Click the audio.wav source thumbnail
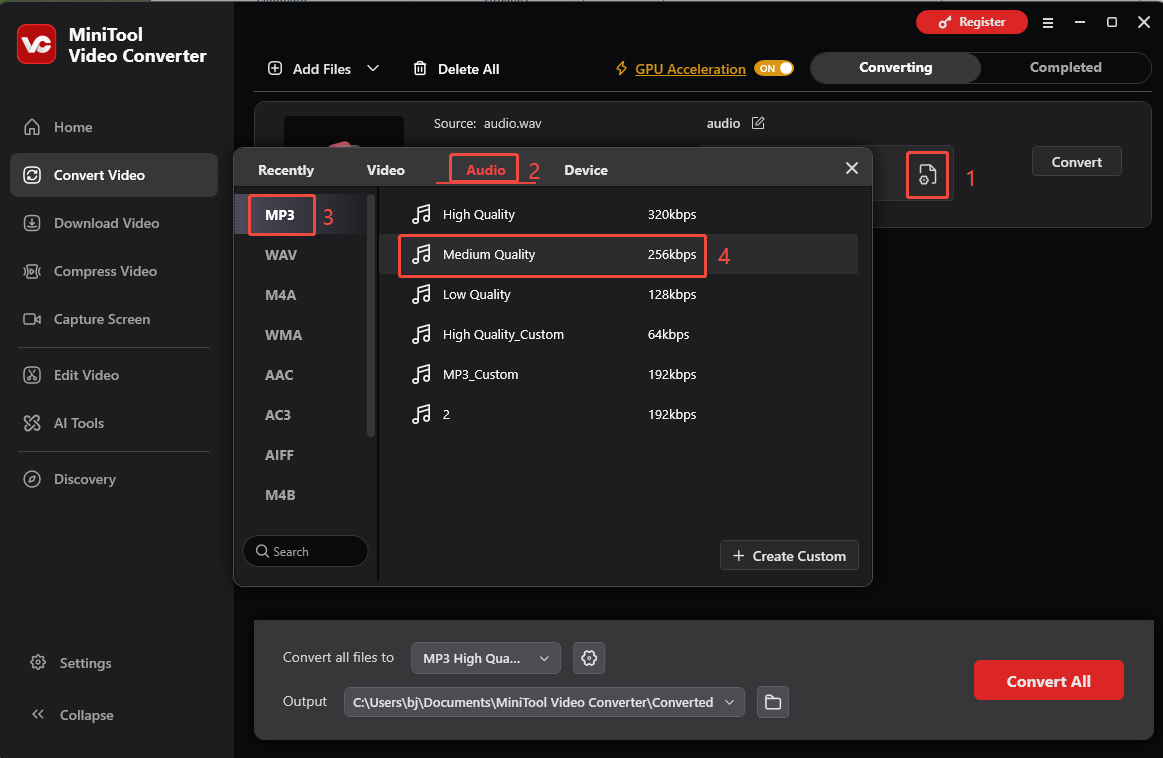The image size is (1163, 758). pos(344,132)
